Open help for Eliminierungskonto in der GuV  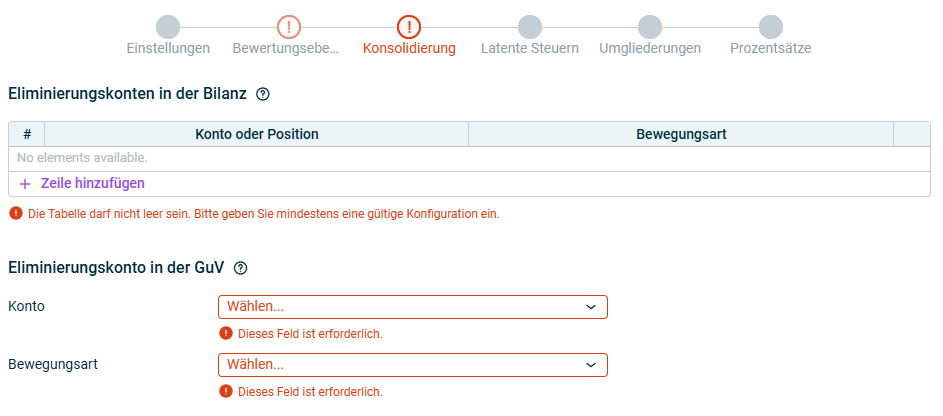pos(240,268)
